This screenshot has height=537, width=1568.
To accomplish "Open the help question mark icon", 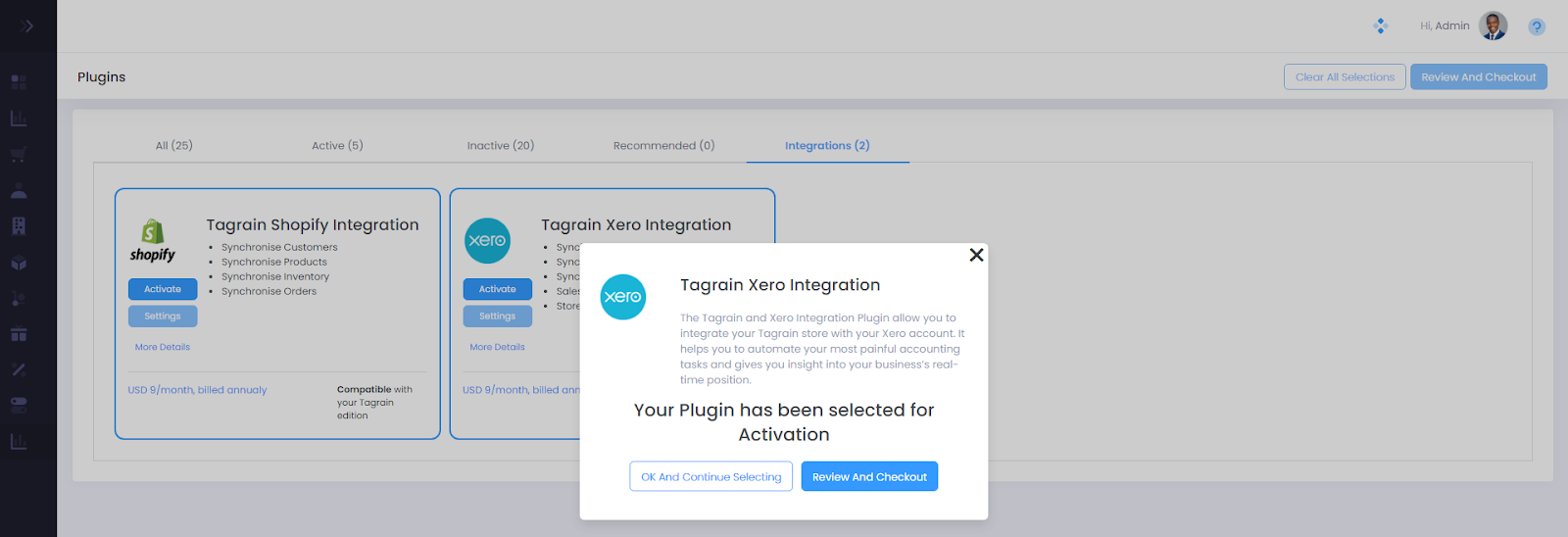I will (x=1537, y=26).
